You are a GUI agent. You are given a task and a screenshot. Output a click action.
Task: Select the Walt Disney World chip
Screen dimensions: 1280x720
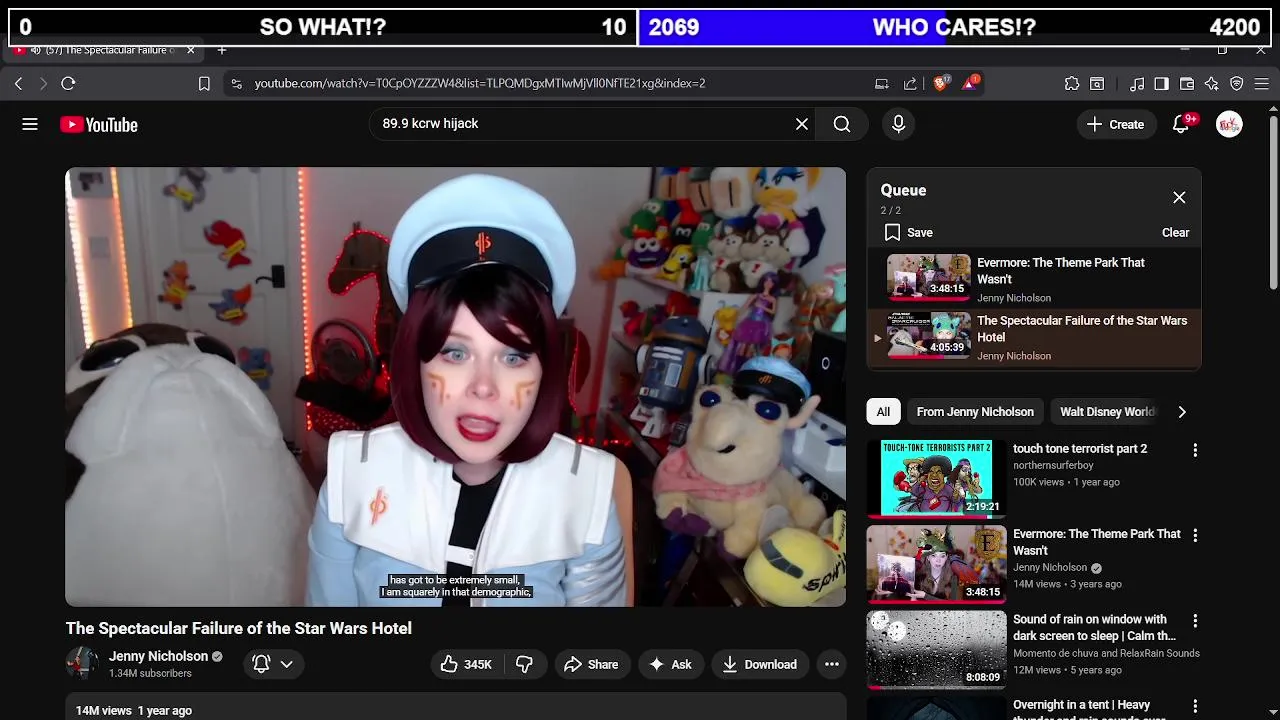click(x=1107, y=412)
